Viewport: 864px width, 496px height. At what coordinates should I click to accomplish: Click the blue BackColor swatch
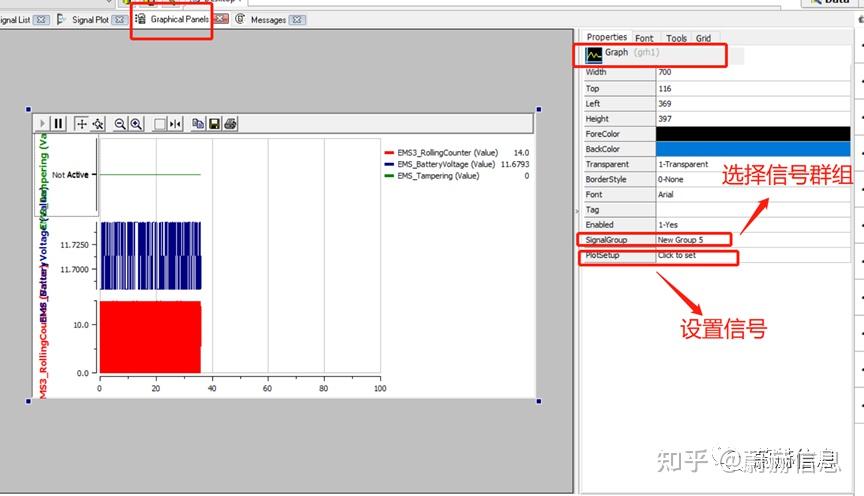coord(753,149)
